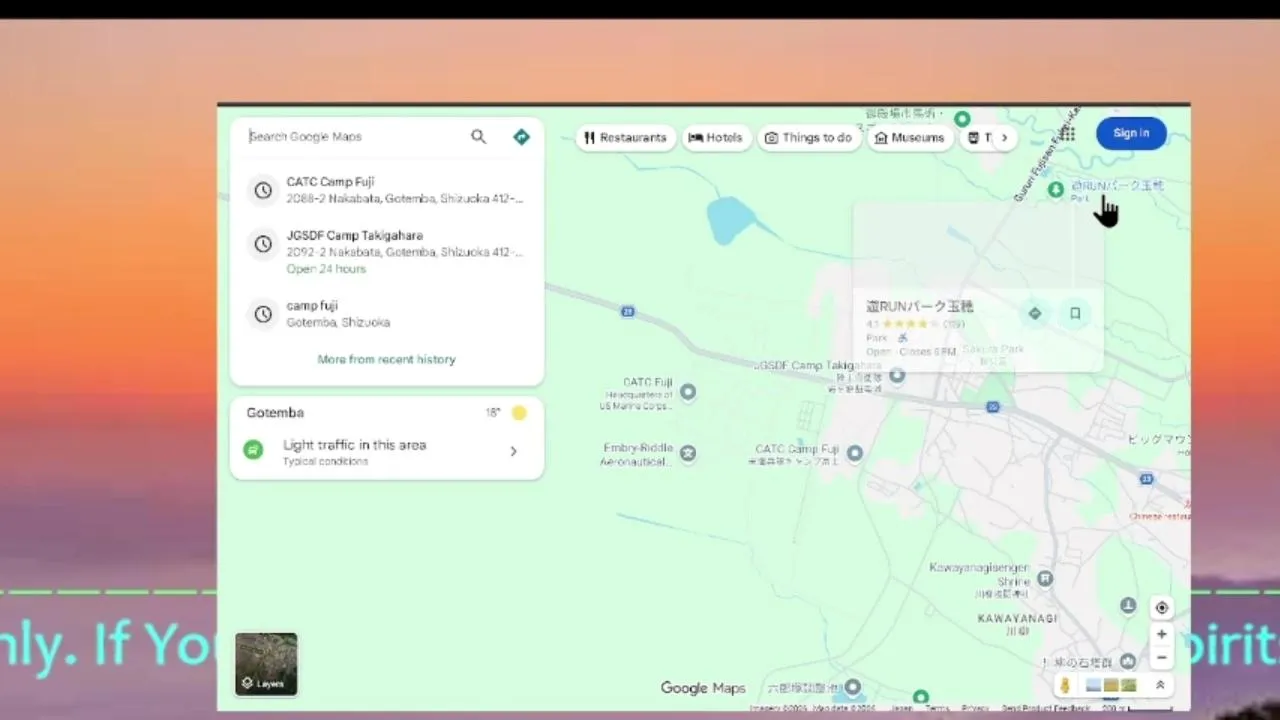This screenshot has height=720, width=1280.
Task: Click the Kawayanagisengen Shrine map pin
Action: point(1045,578)
